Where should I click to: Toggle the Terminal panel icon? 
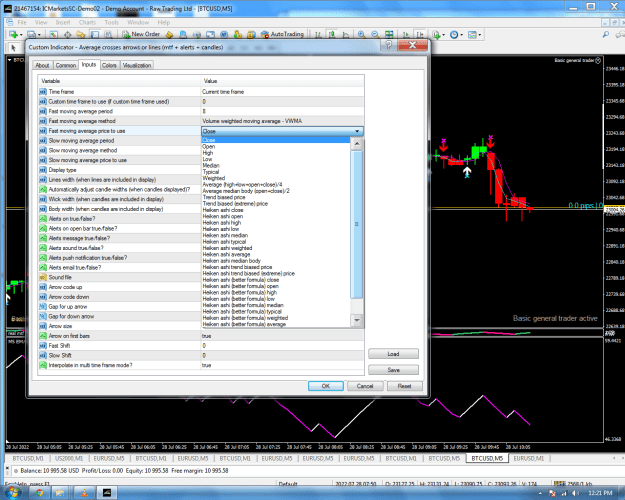[94, 35]
